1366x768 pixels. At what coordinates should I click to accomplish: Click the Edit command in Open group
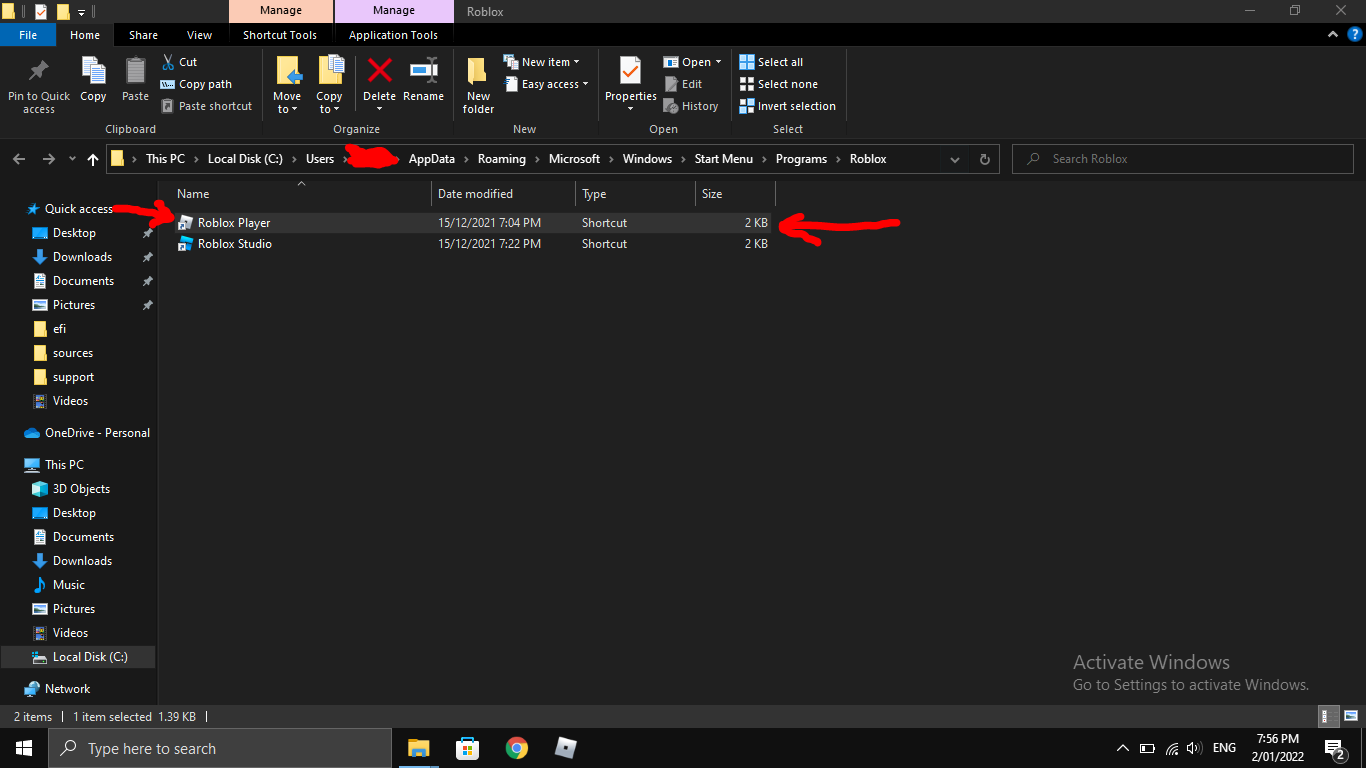pos(682,84)
